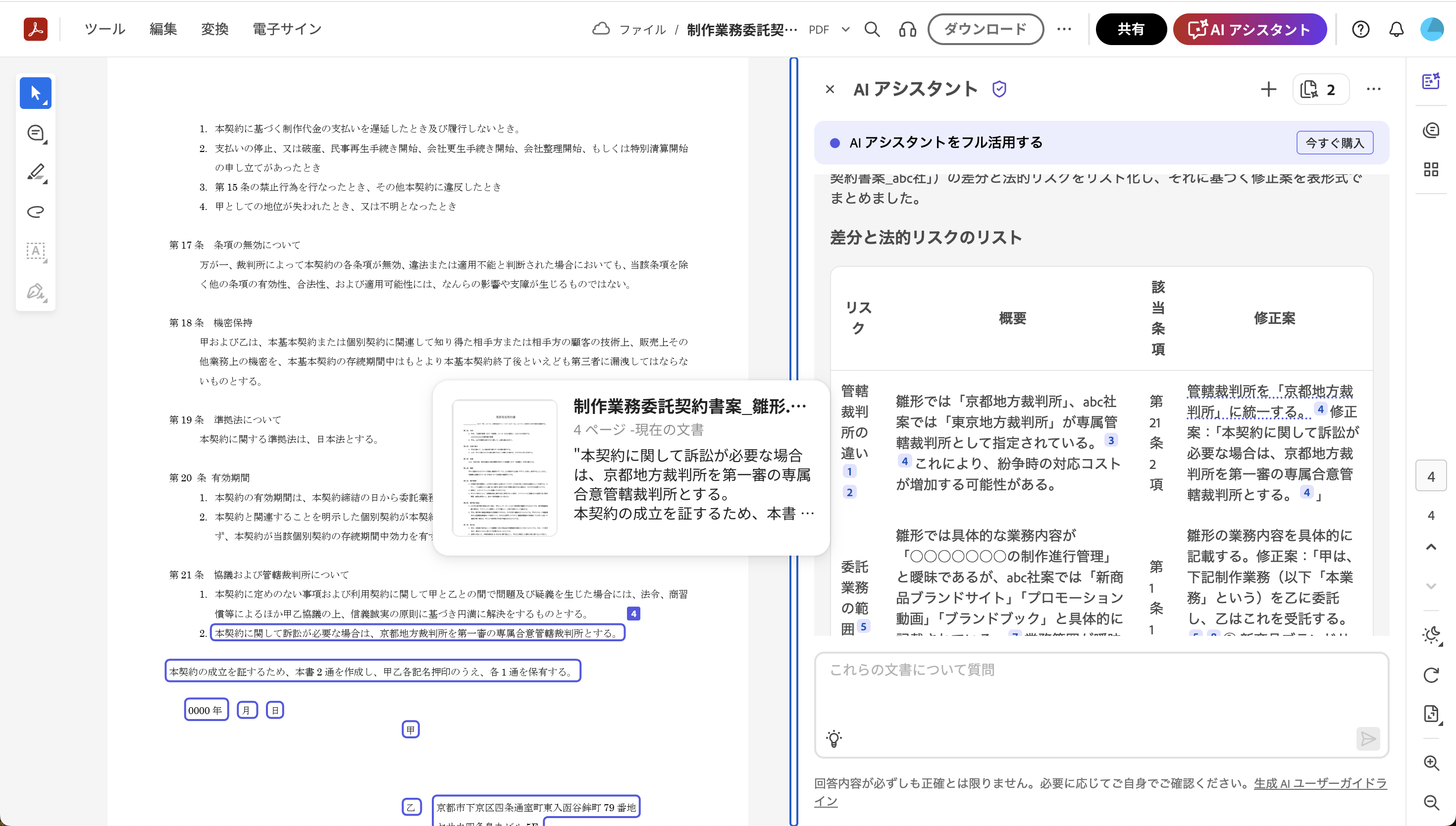1456x826 pixels.
Task: Open the notifications bell
Action: click(1396, 30)
